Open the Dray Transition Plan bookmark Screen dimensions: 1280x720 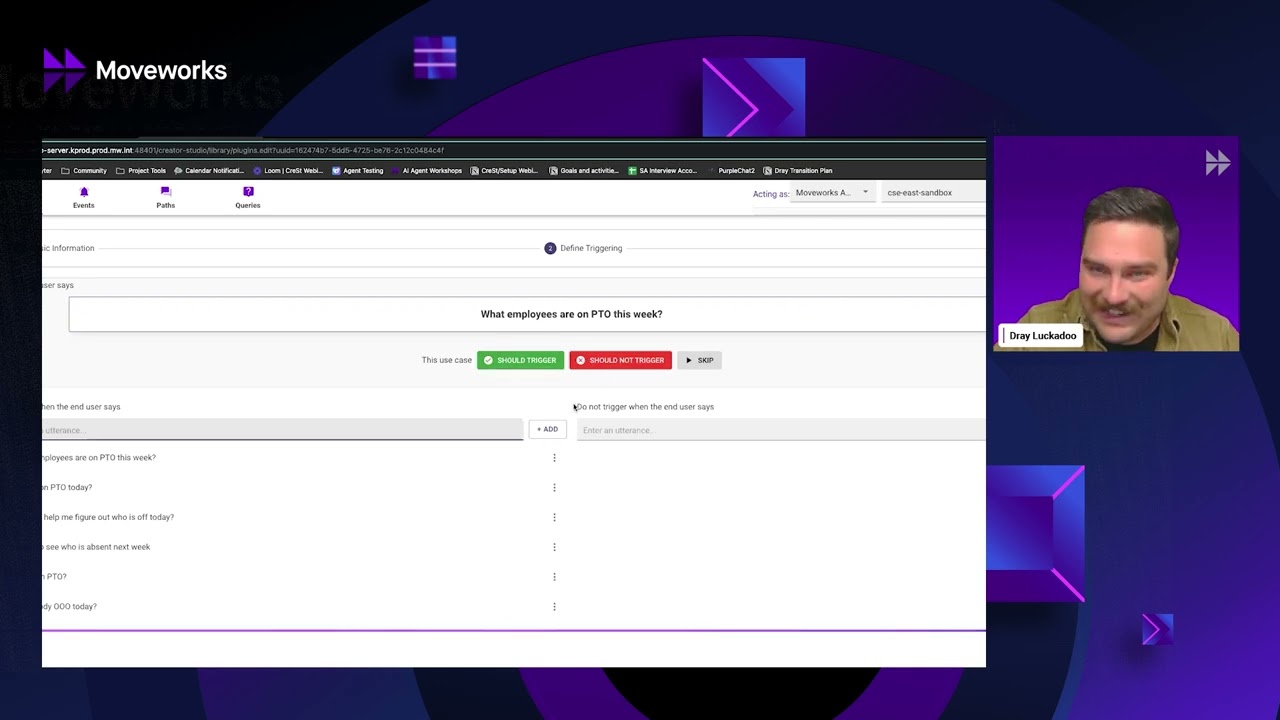point(797,171)
